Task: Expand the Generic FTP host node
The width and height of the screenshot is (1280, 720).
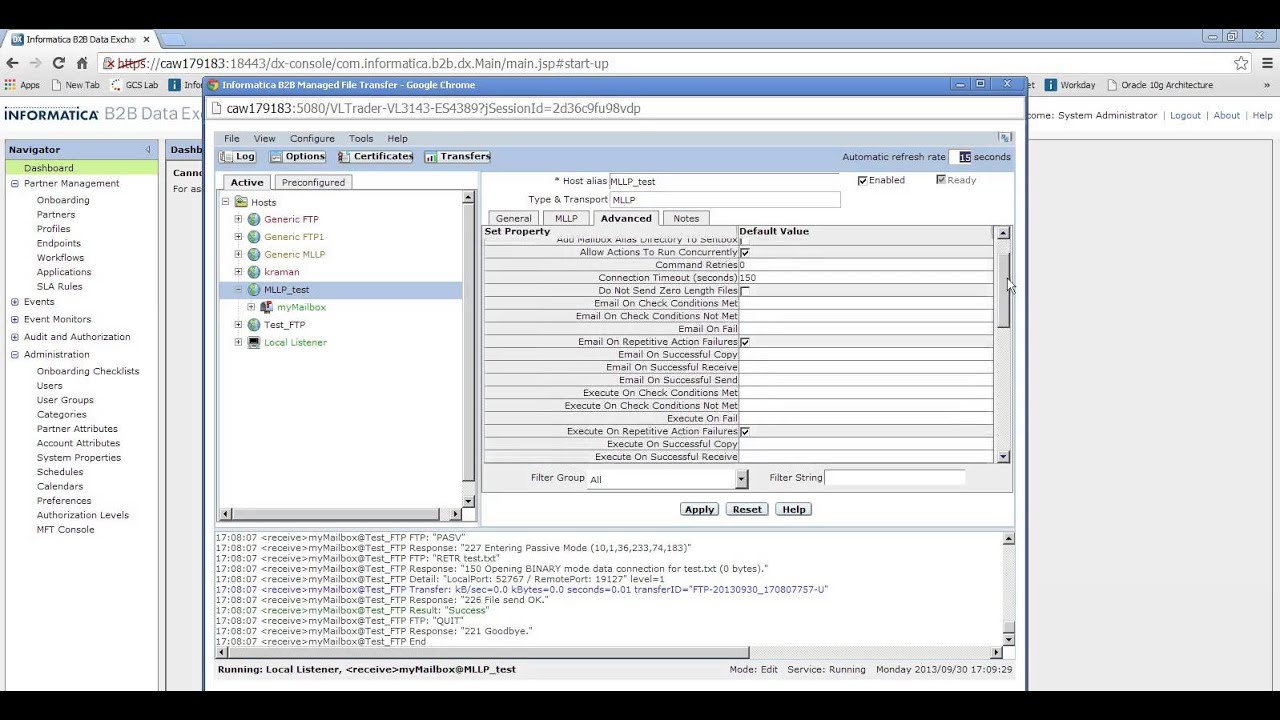Action: [238, 219]
